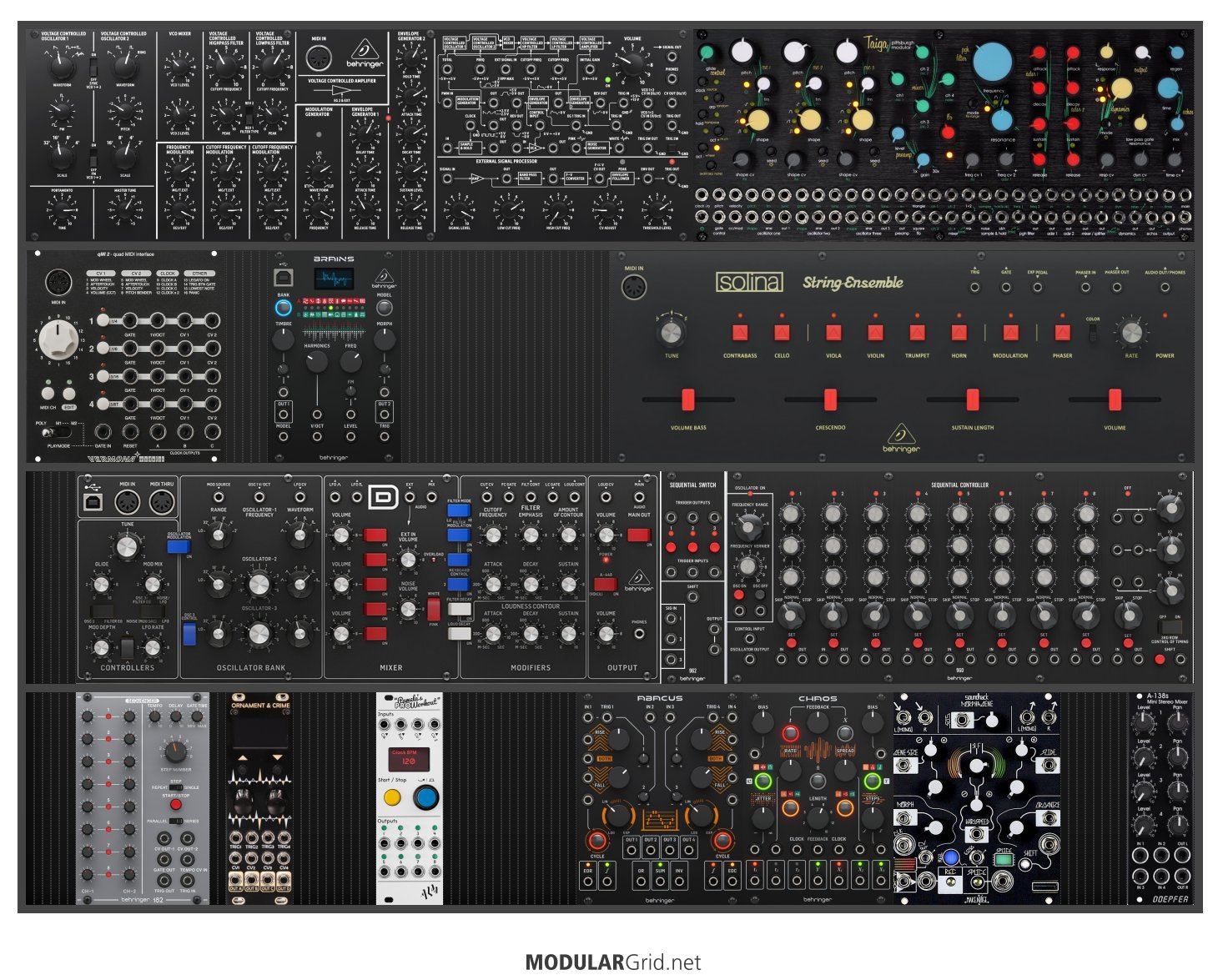Click the EXP PEDAL jack on Solina
The width and height of the screenshot is (1228, 980).
[1037, 288]
